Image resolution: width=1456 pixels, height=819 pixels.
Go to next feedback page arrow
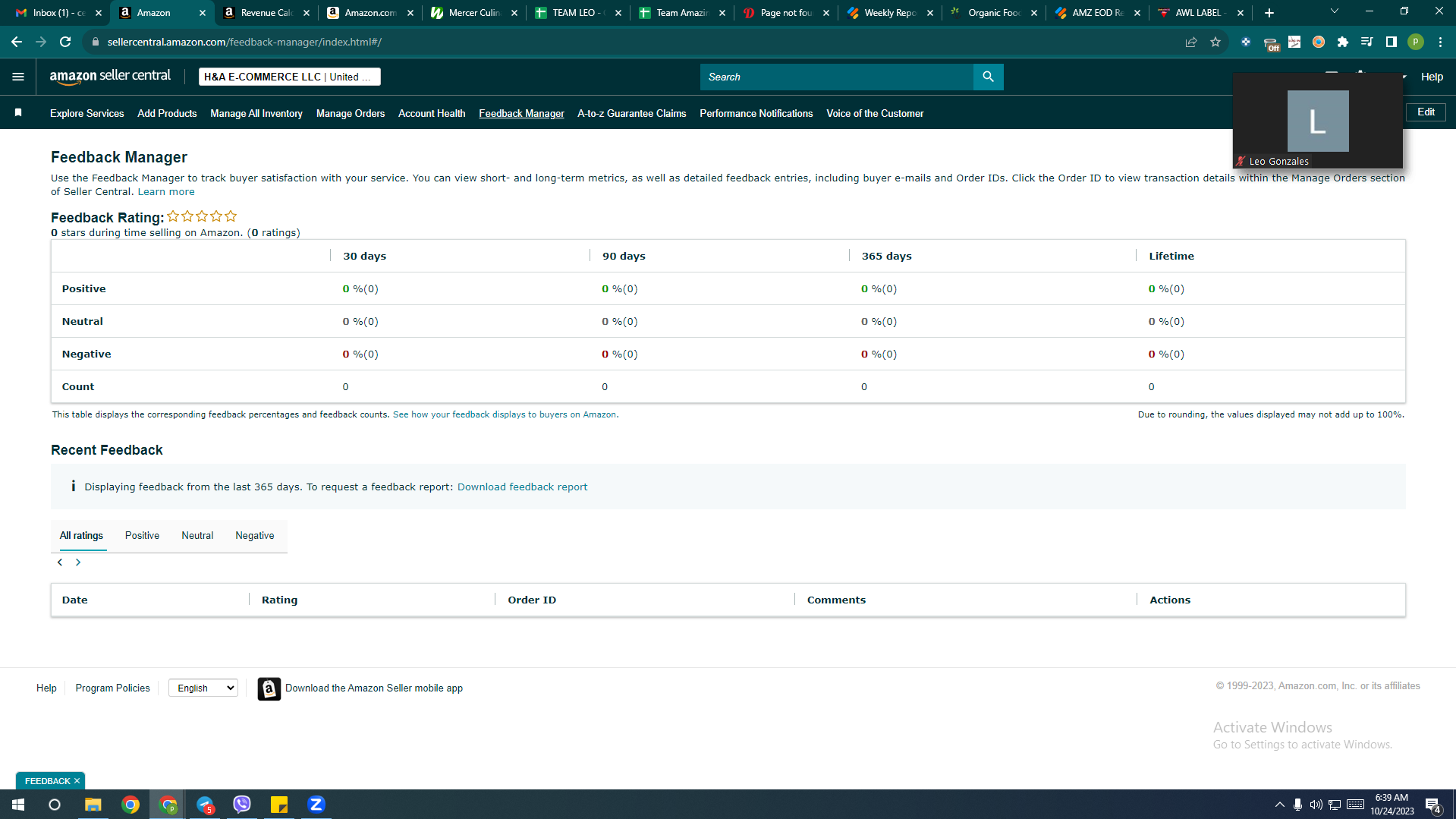pyautogui.click(x=77, y=562)
